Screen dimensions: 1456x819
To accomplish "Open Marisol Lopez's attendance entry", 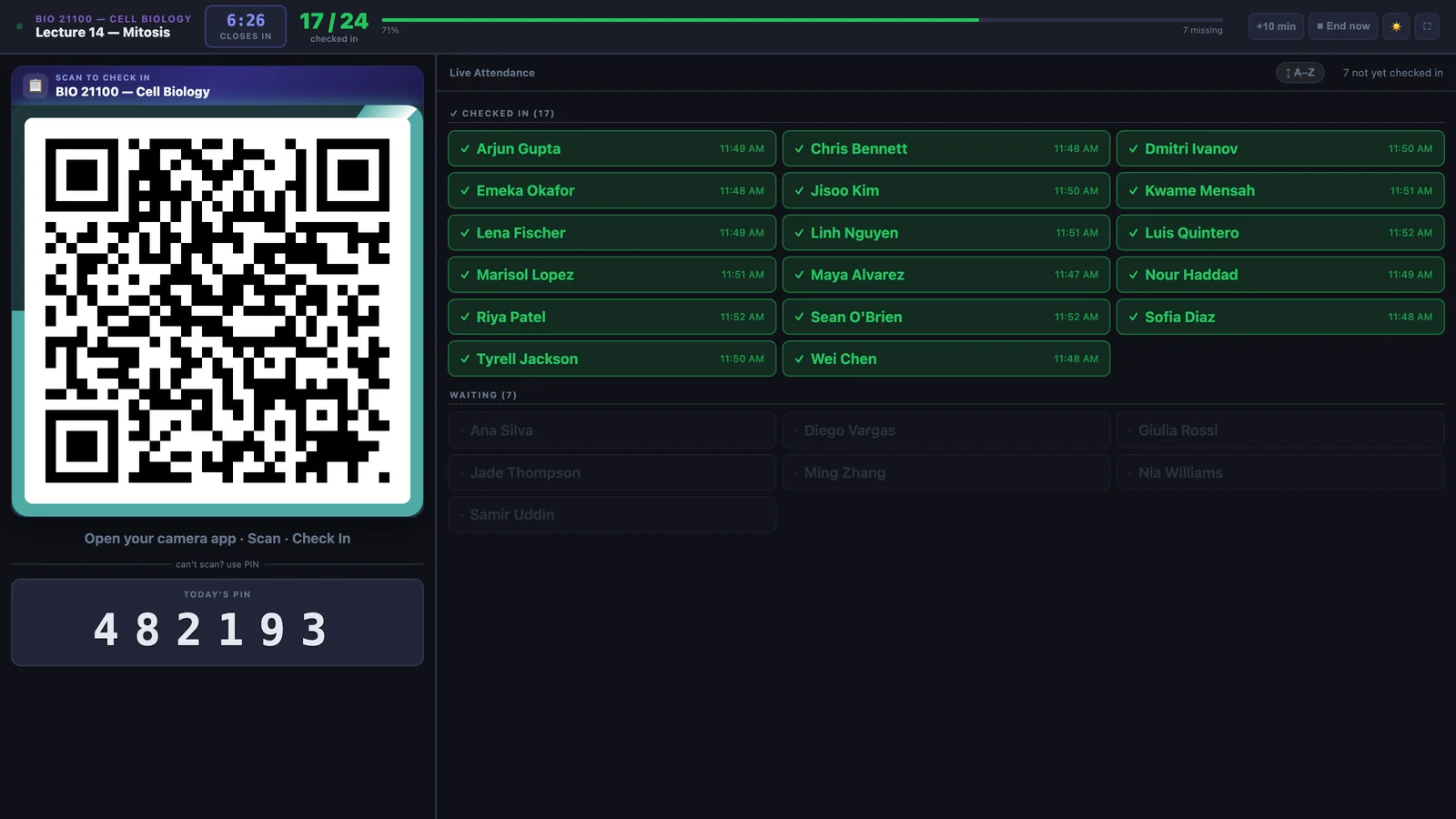I will 612,275.
